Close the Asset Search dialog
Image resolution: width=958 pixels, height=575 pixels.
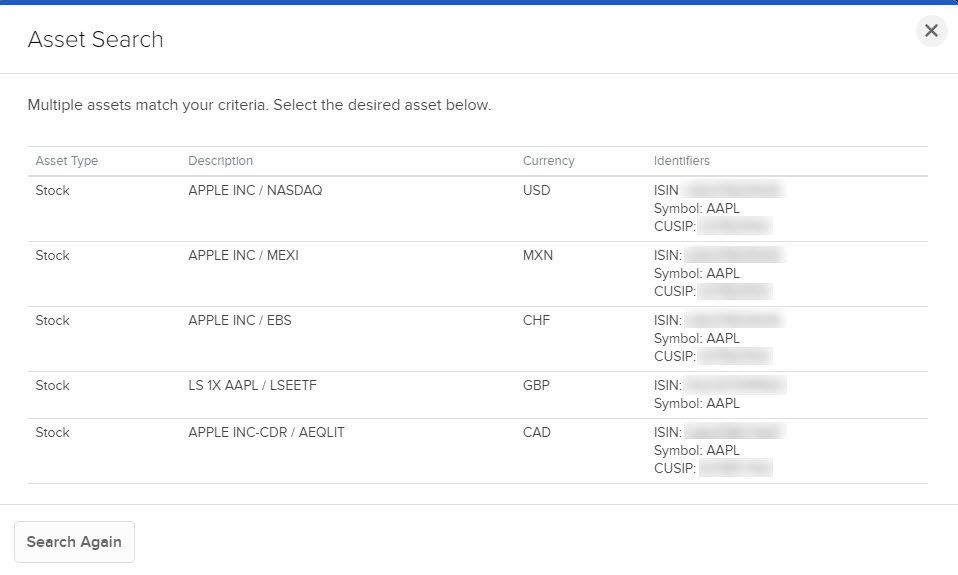coord(931,31)
